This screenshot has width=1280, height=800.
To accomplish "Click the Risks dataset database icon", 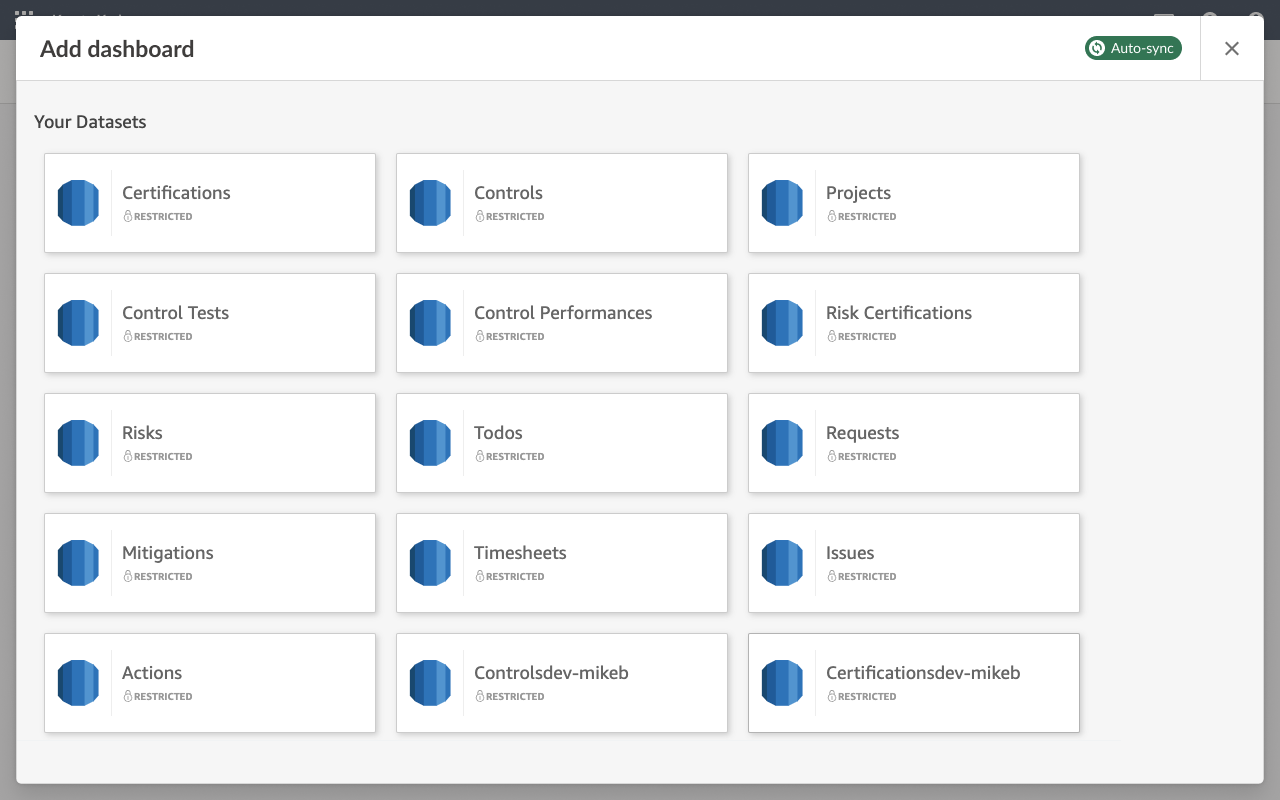I will 78,443.
